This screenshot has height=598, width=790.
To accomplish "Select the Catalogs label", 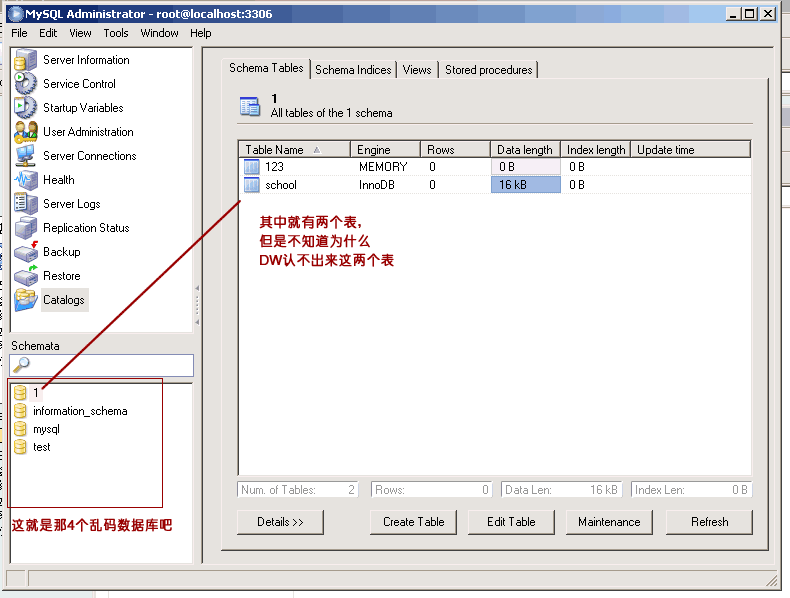I will tap(64, 300).
